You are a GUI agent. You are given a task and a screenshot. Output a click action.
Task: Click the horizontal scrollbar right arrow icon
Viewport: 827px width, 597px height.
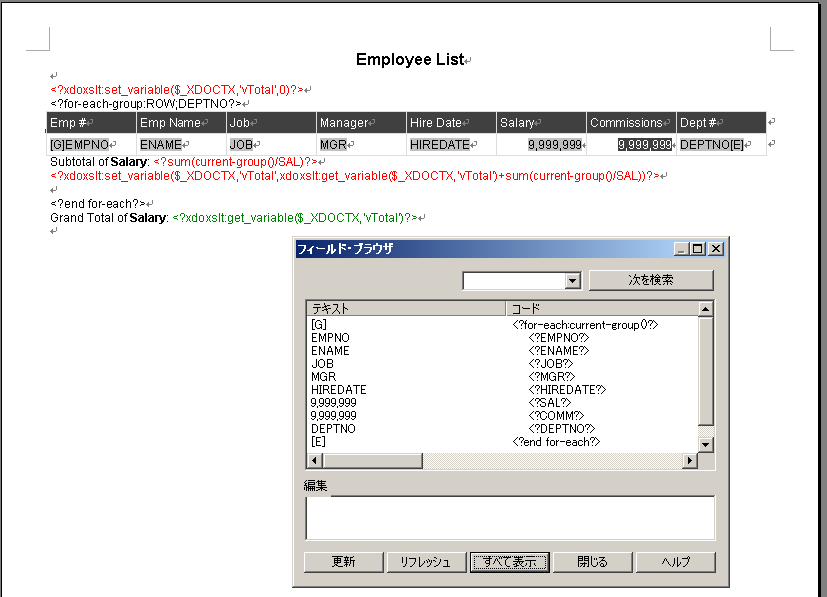point(689,459)
